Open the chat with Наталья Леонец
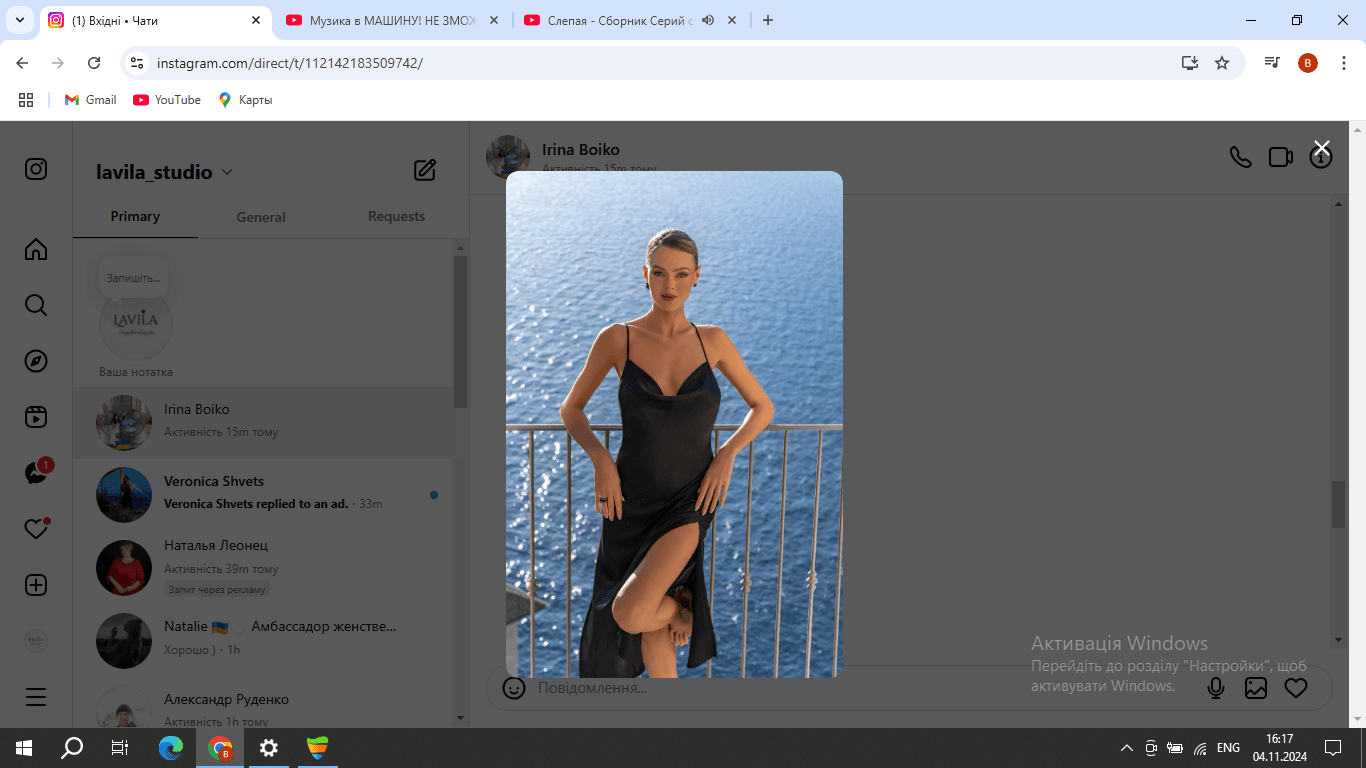1366x768 pixels. [262, 568]
